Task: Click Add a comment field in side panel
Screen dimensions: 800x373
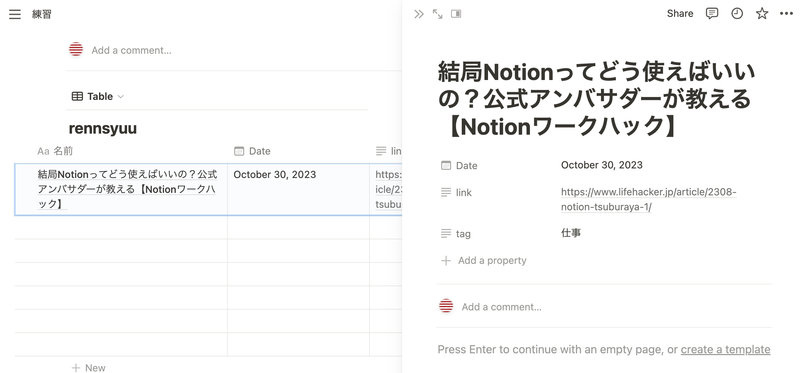Action: 502,307
